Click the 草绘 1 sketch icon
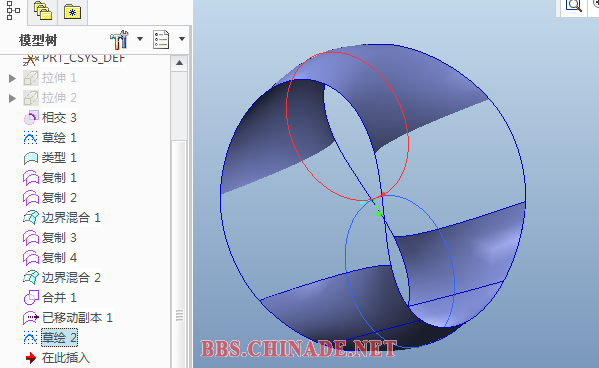599x368 pixels. coord(31,138)
